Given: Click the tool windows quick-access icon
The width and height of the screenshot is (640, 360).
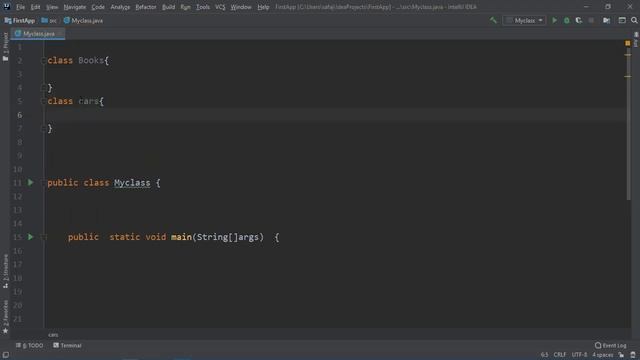Looking at the screenshot, I should click(x=6, y=355).
